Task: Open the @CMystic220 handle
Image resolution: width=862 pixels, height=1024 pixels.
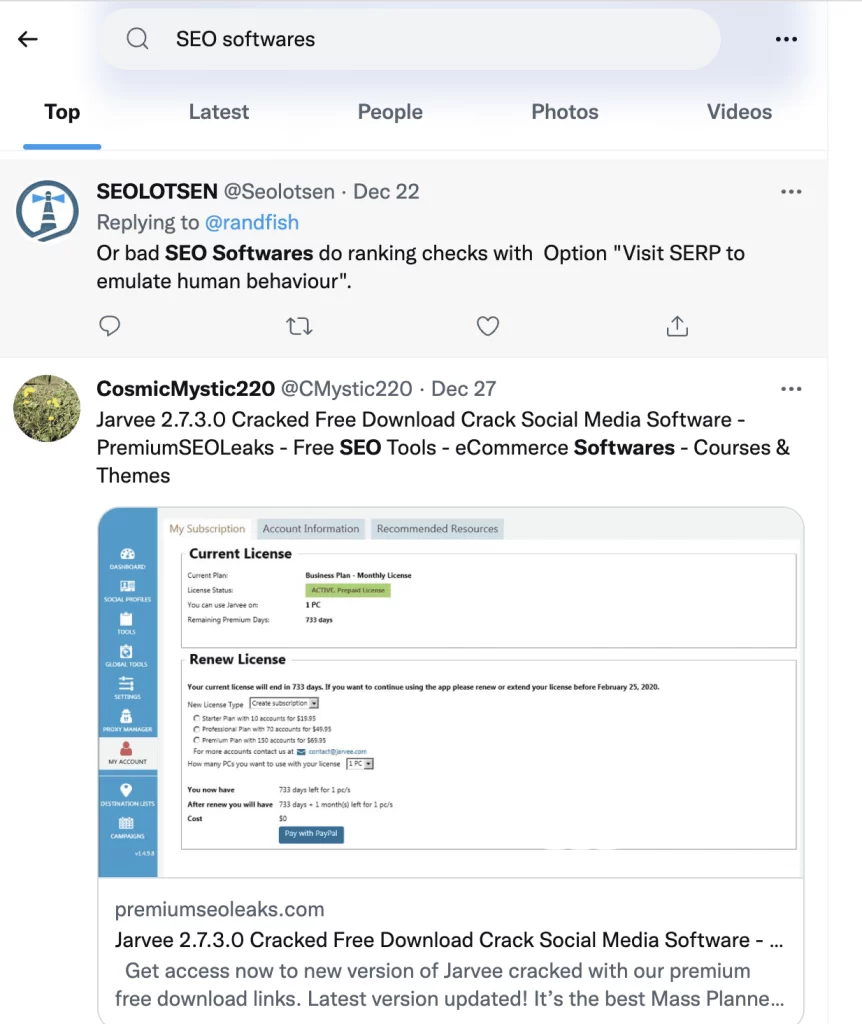Action: coord(347,389)
